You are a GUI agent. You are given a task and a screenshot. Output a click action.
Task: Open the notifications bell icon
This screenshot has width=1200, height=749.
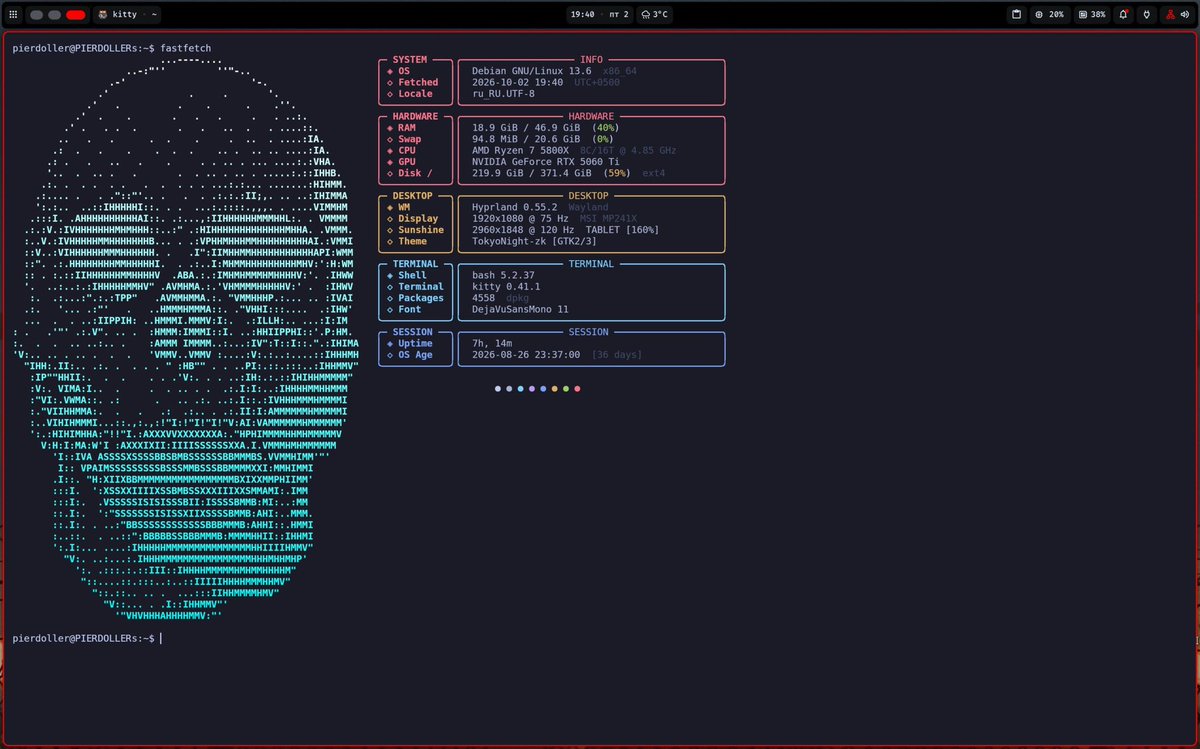[x=1124, y=14]
